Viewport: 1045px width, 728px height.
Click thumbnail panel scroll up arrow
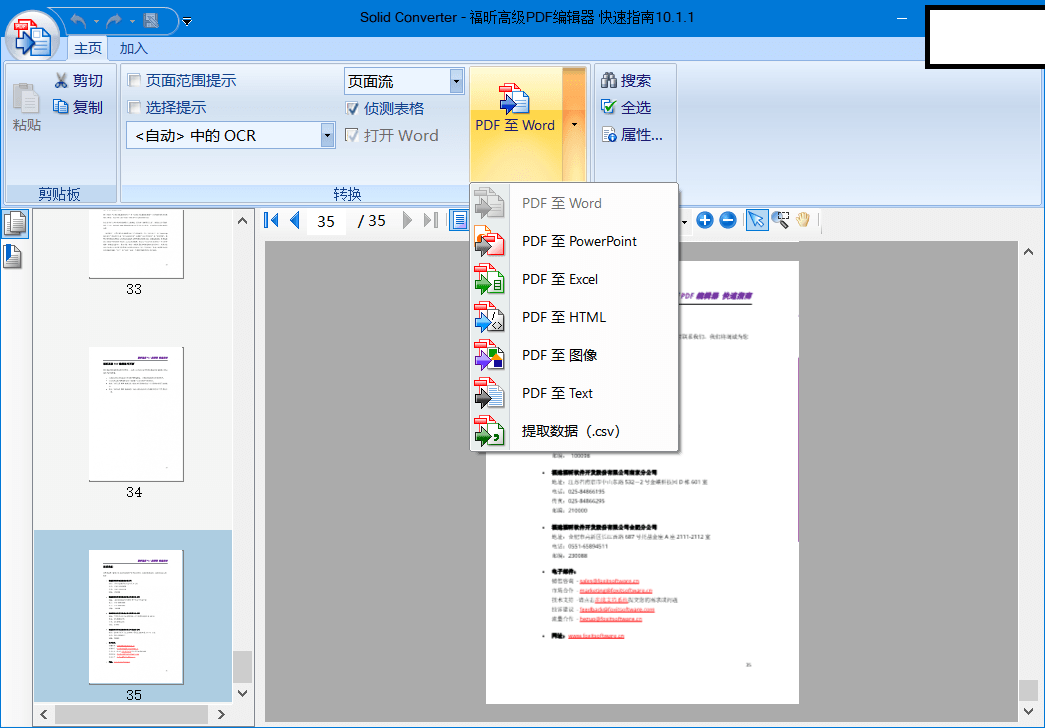[243, 221]
